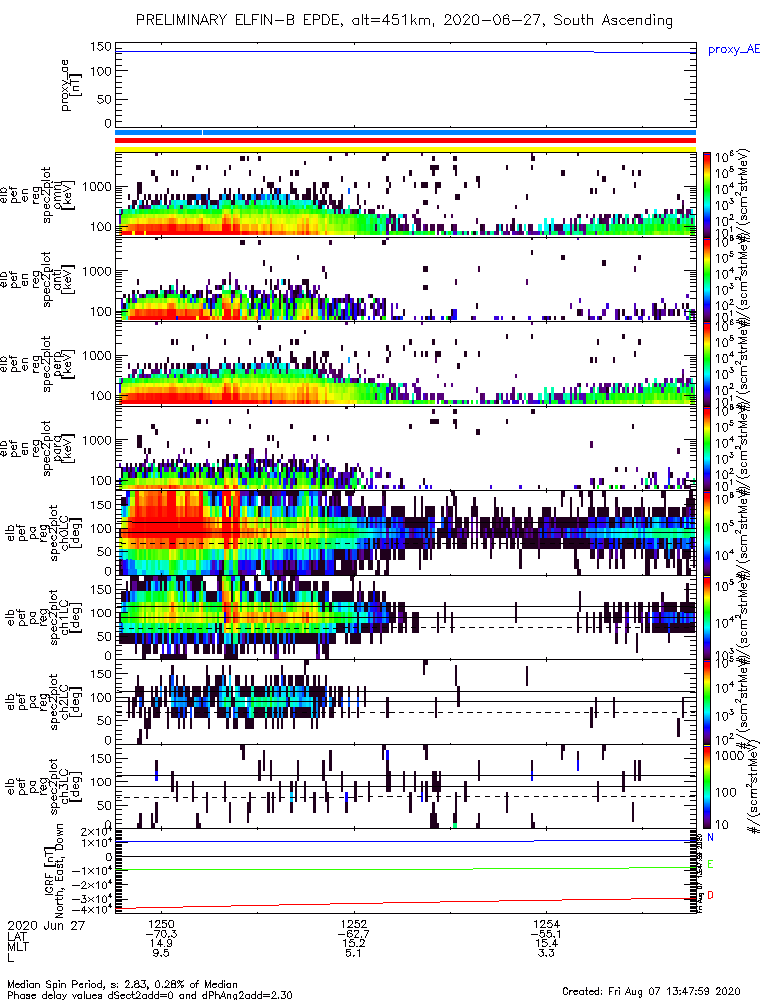Click the color bar beside the ch0LC panel
775x1000 pixels.
tap(707, 533)
